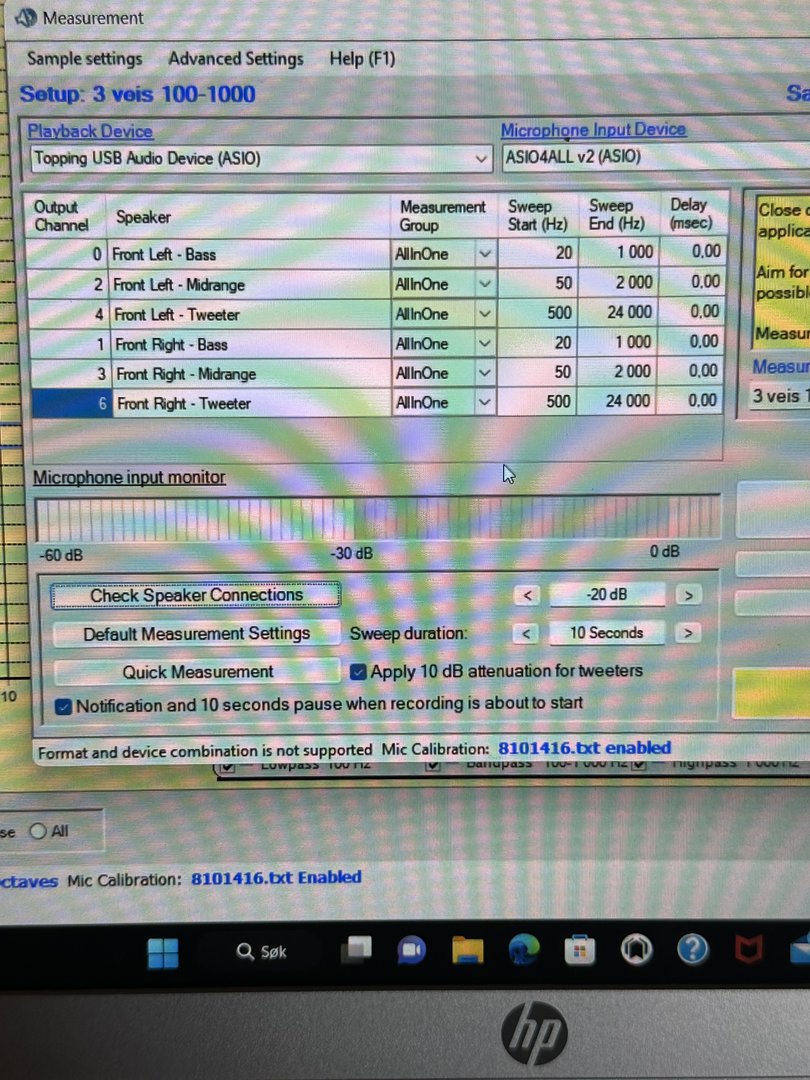810x1080 pixels.
Task: Open the Advanced Settings menu
Action: 236,59
